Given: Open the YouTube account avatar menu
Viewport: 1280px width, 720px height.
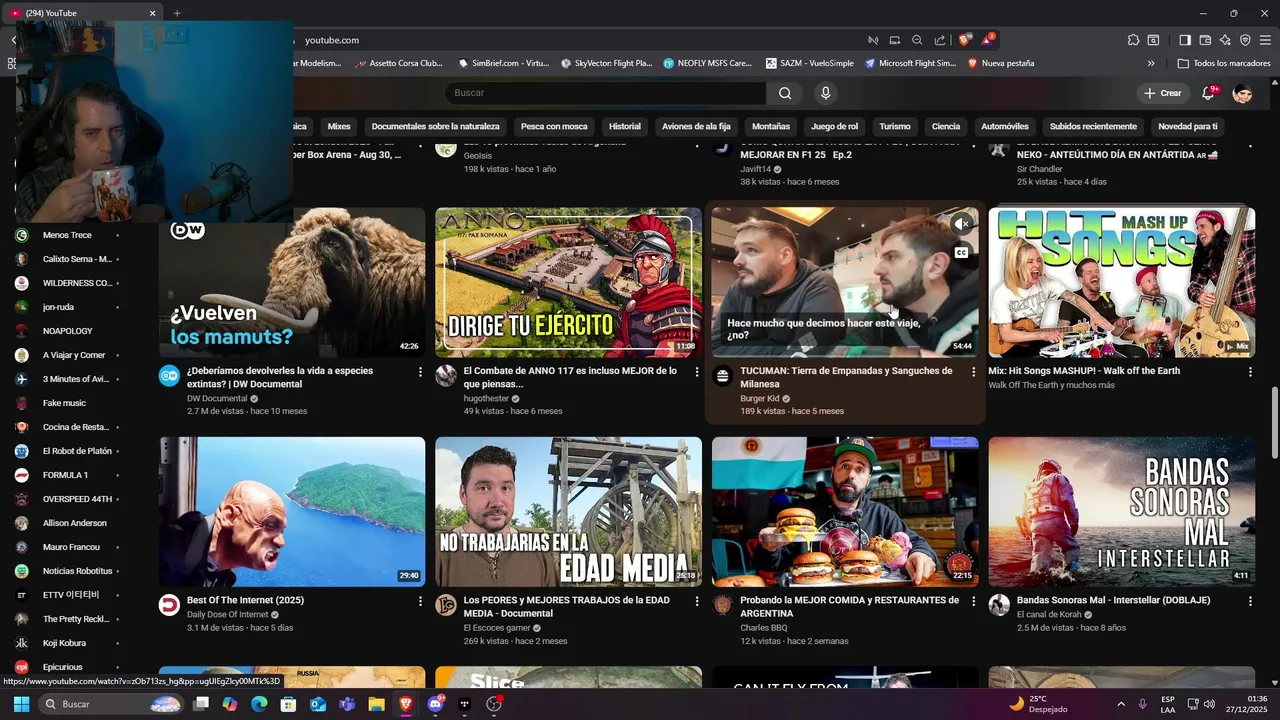Looking at the screenshot, I should coord(1243,93).
